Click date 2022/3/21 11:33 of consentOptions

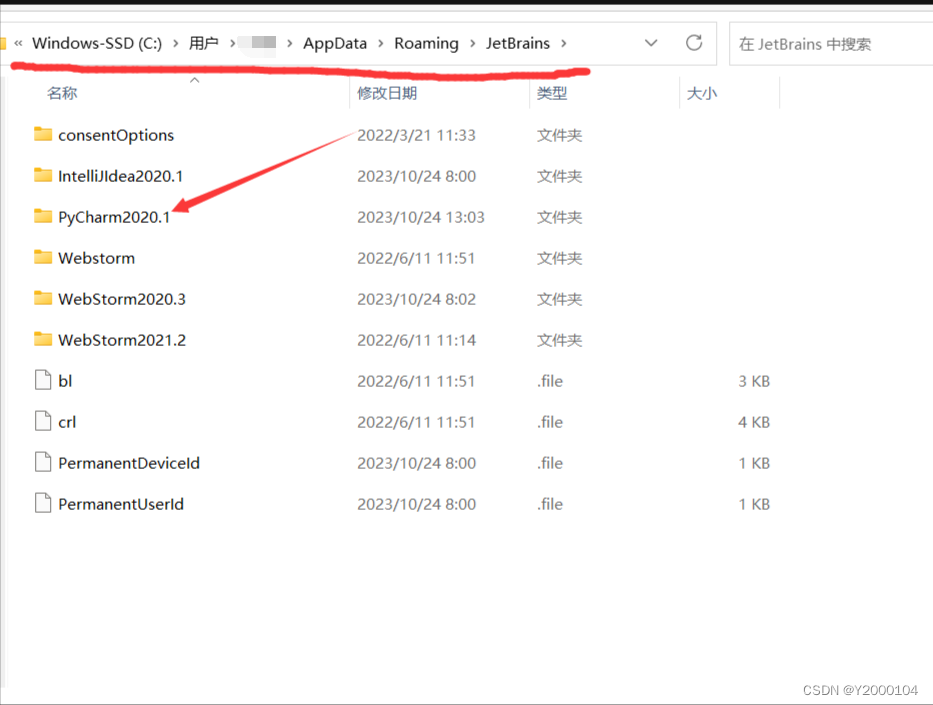(x=416, y=135)
